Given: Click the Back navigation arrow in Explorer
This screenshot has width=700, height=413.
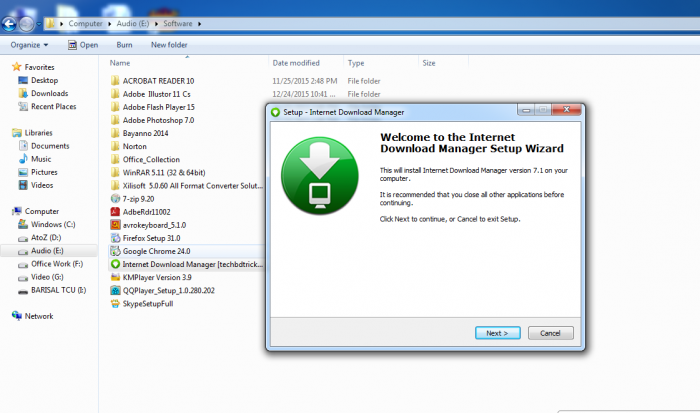Looking at the screenshot, I should point(9,24).
